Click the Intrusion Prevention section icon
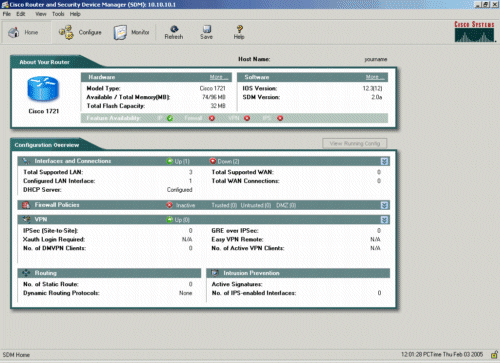This screenshot has width=500, height=363. tap(215, 273)
